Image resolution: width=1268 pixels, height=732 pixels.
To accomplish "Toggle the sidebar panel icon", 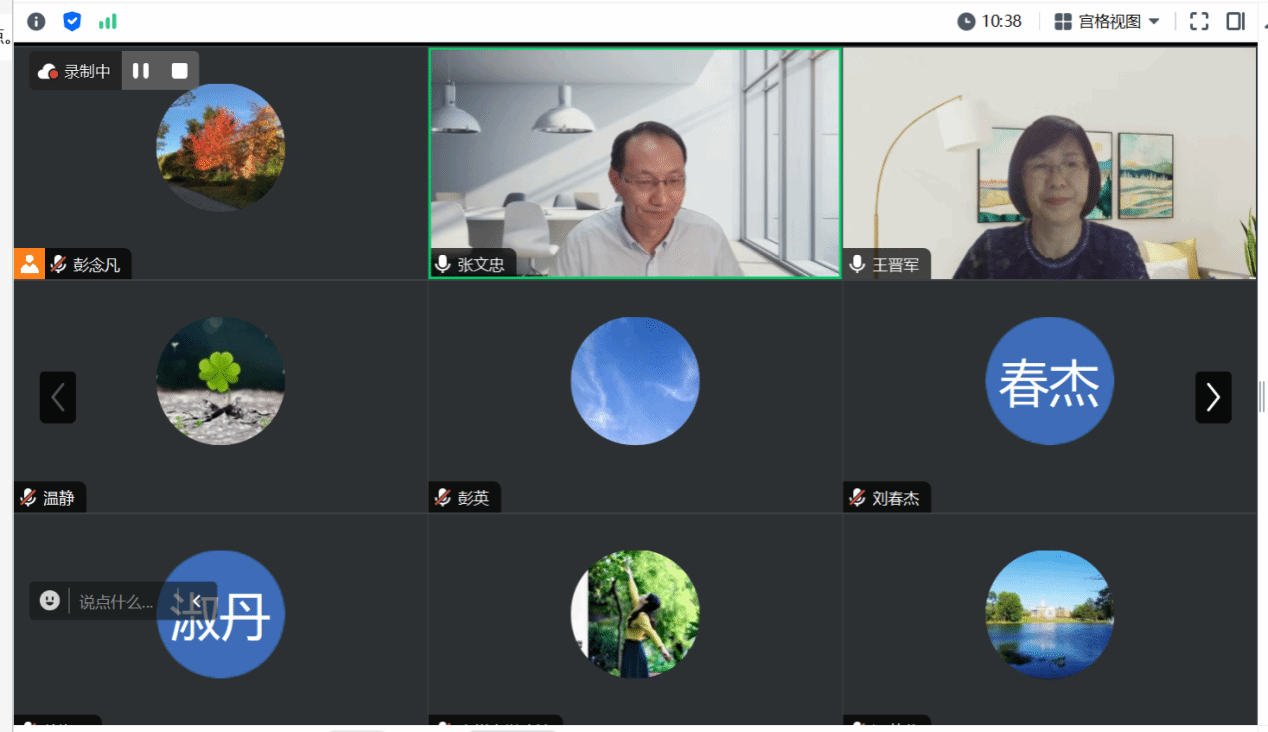I will pyautogui.click(x=1235, y=21).
